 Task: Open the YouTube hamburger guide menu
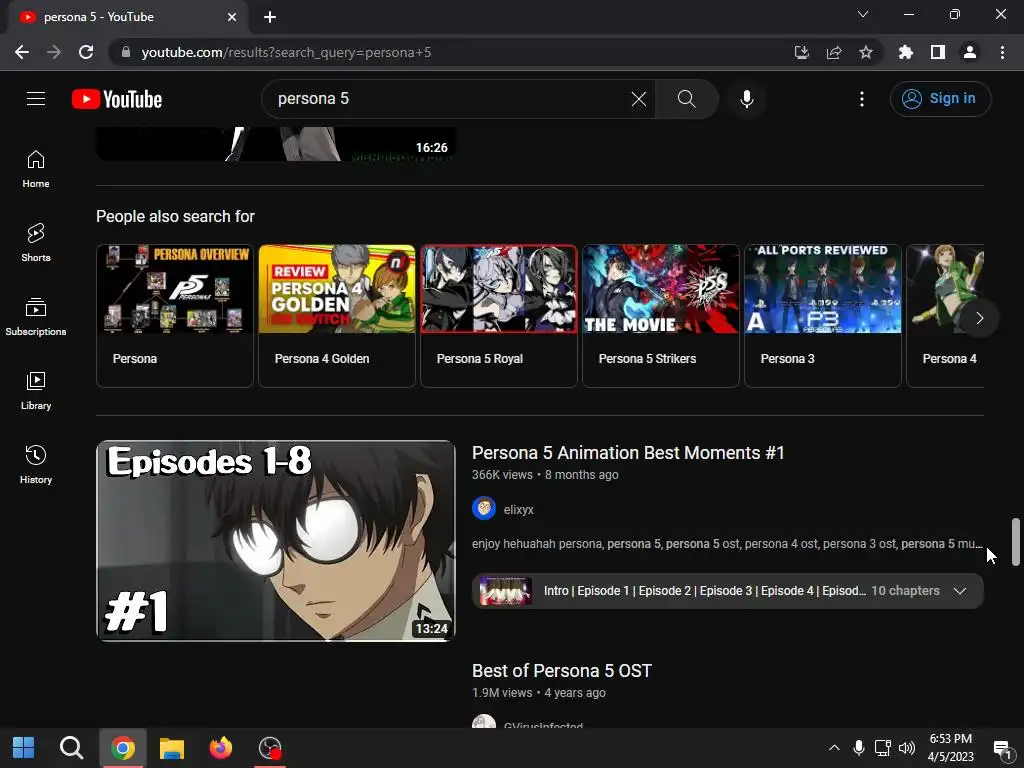click(36, 99)
